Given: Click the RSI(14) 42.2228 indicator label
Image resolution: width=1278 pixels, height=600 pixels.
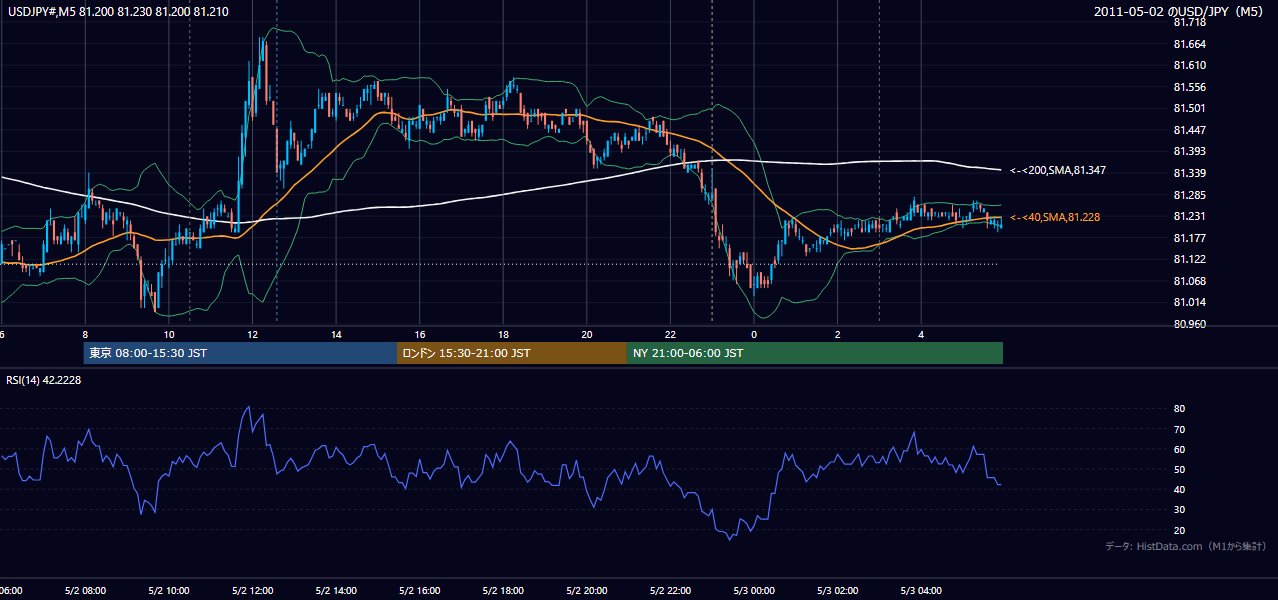Looking at the screenshot, I should tap(44, 380).
